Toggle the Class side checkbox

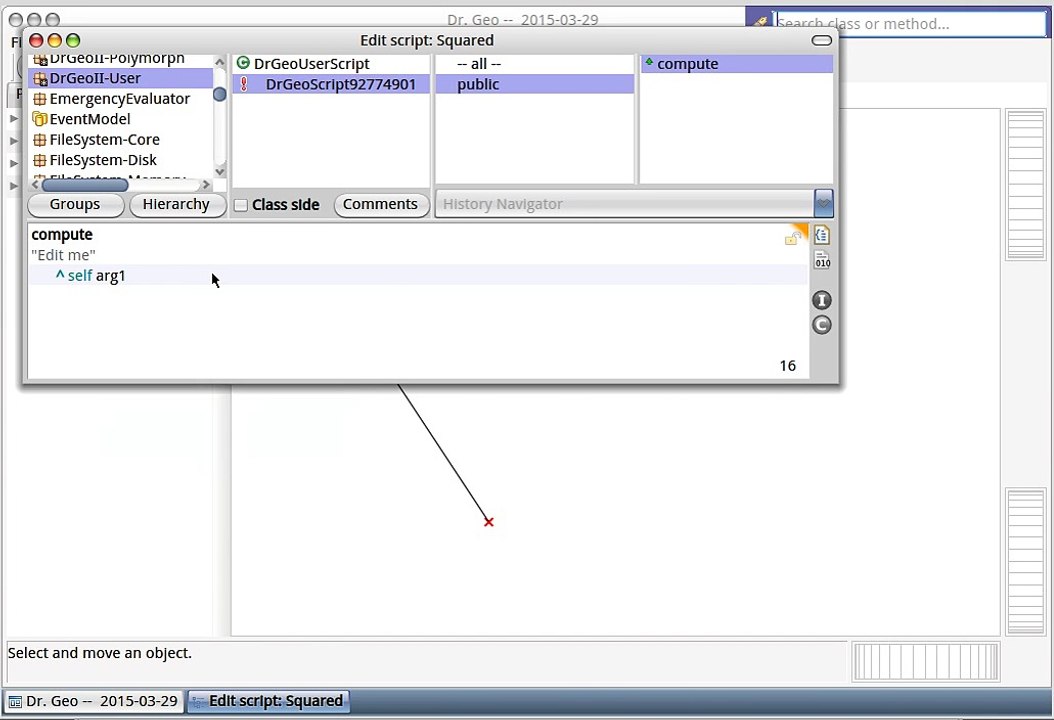(x=241, y=205)
